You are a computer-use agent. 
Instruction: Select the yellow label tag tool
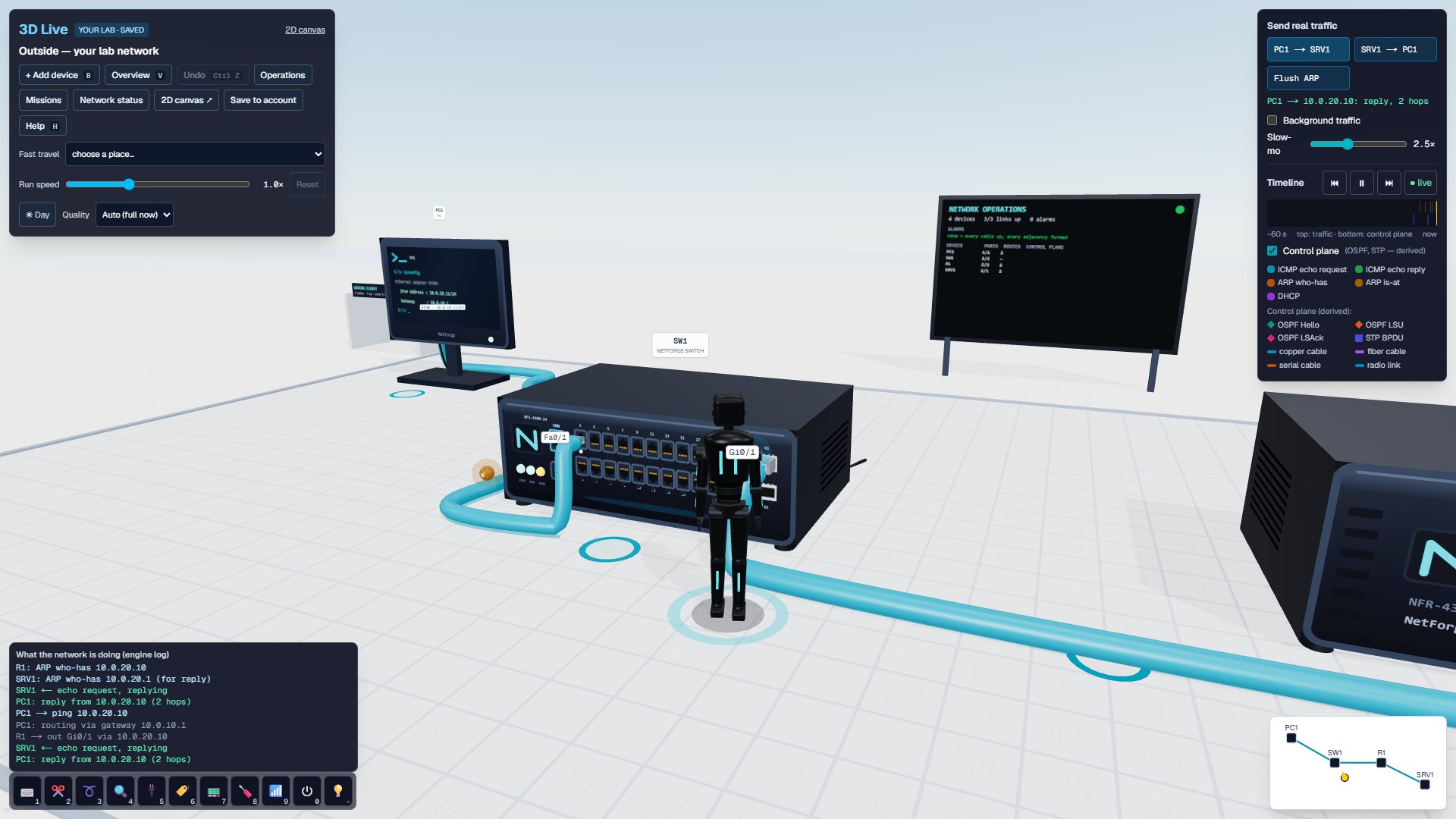coord(183,792)
